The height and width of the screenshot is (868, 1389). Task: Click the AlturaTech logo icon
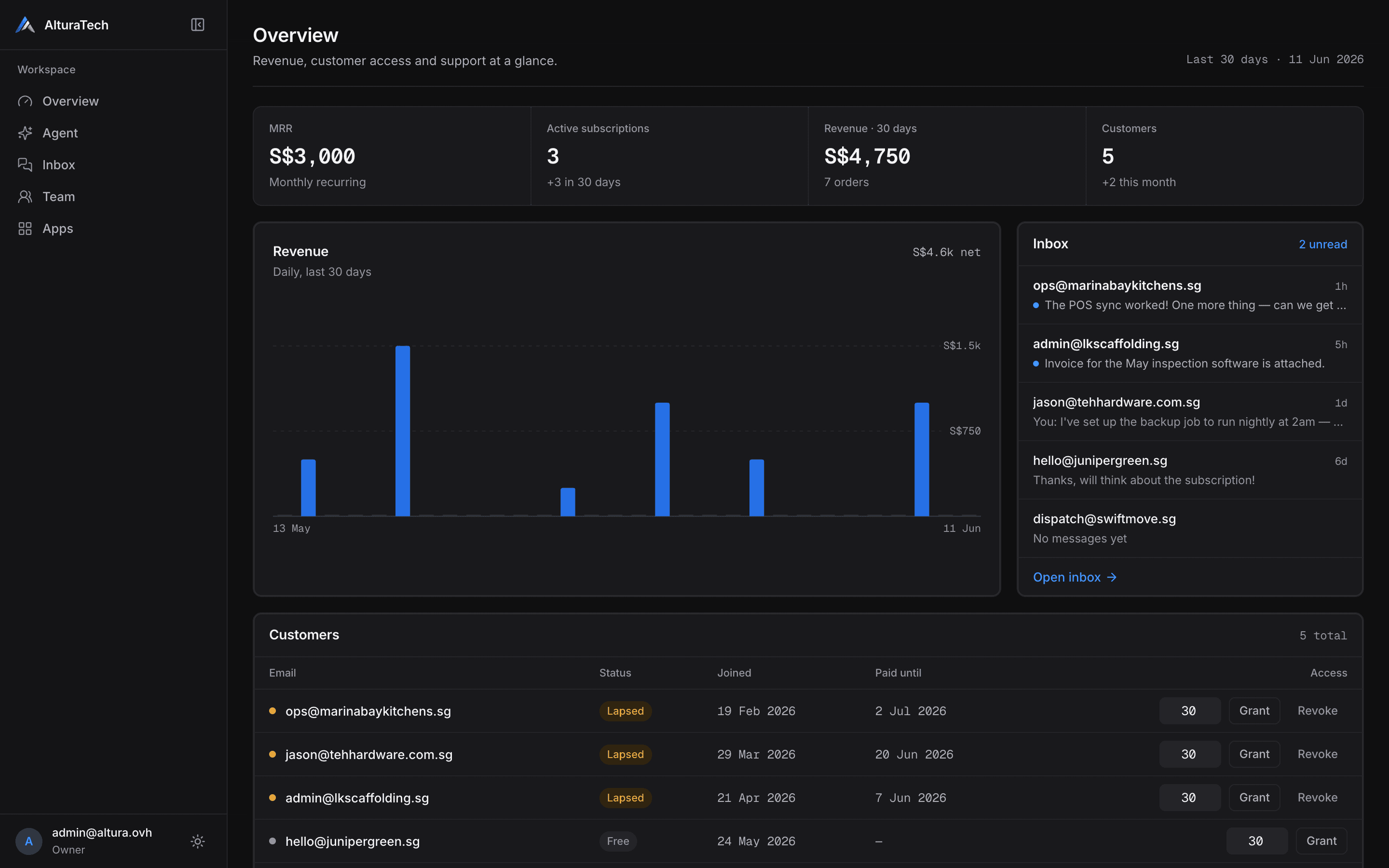[x=25, y=25]
